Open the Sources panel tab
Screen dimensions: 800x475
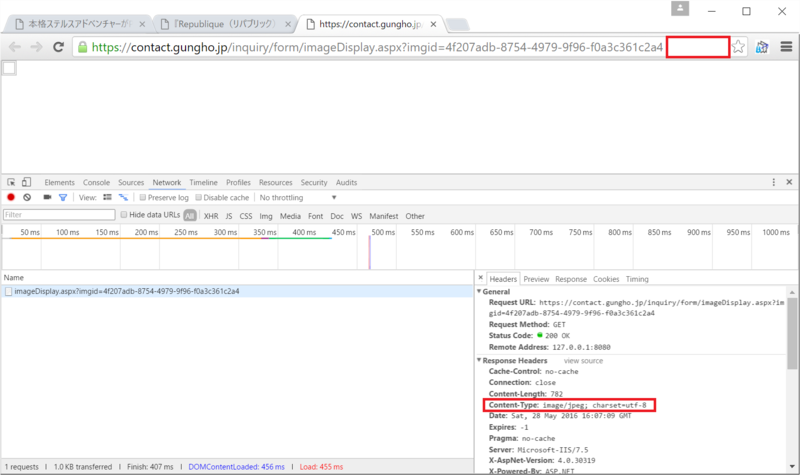131,183
